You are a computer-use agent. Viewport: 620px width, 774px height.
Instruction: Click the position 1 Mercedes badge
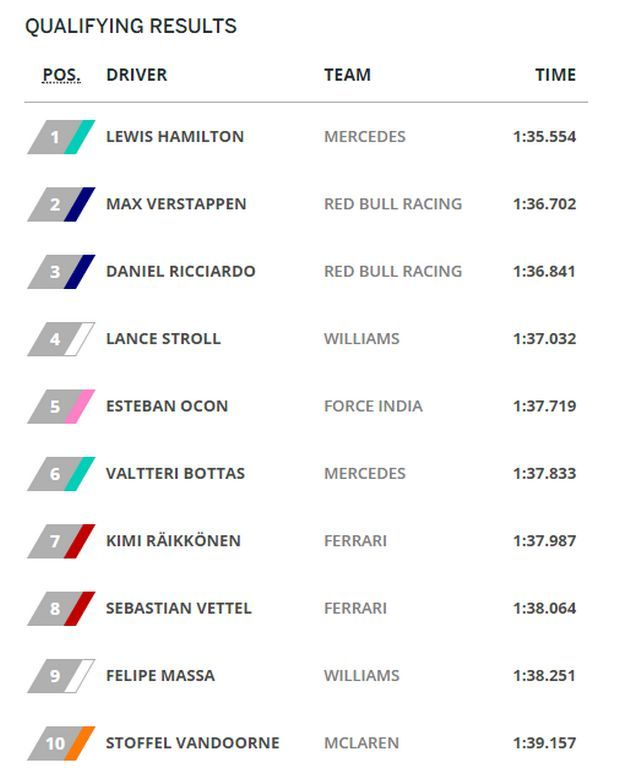(61, 137)
